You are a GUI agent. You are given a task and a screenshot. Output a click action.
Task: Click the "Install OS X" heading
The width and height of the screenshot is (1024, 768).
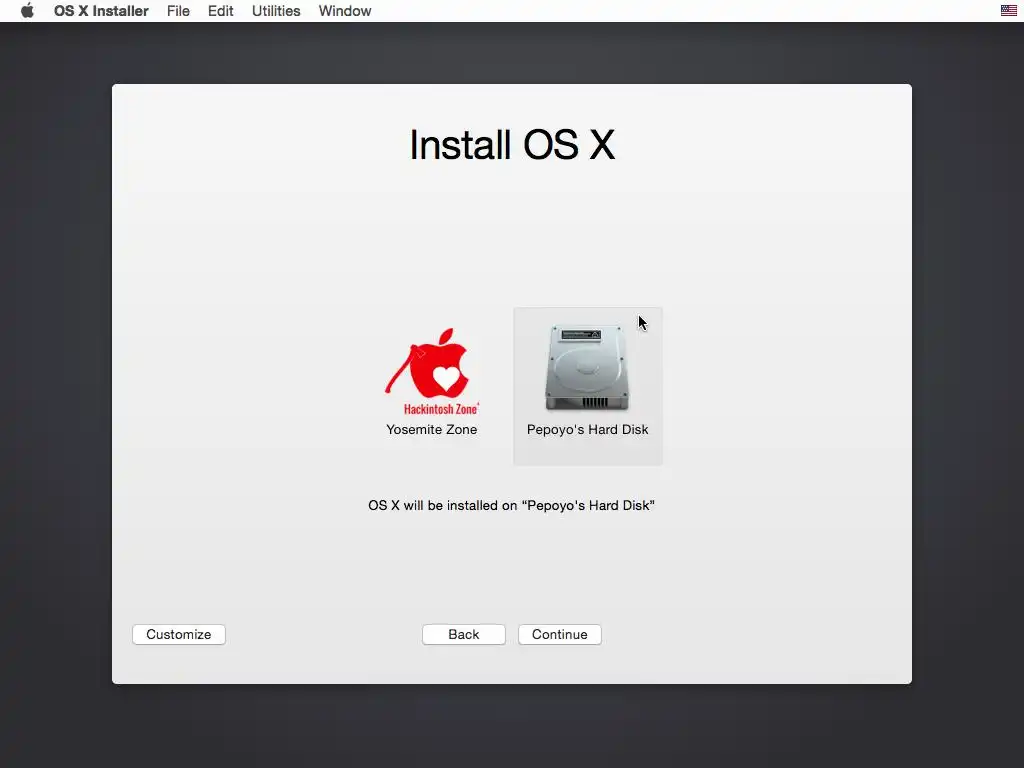512,144
